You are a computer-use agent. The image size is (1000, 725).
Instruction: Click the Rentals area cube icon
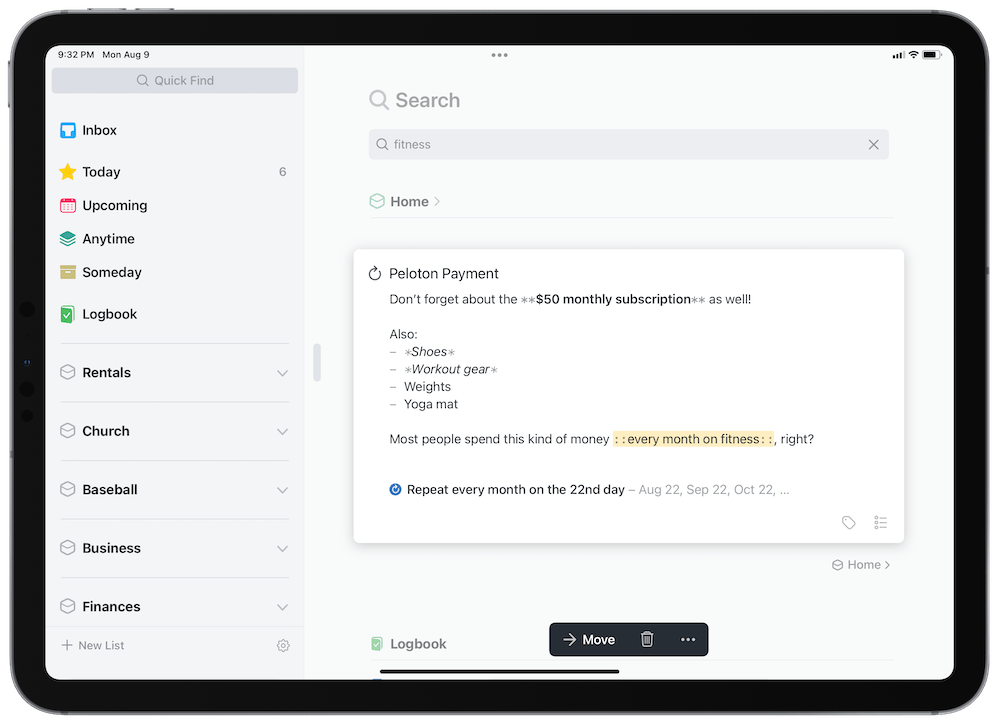(x=68, y=372)
